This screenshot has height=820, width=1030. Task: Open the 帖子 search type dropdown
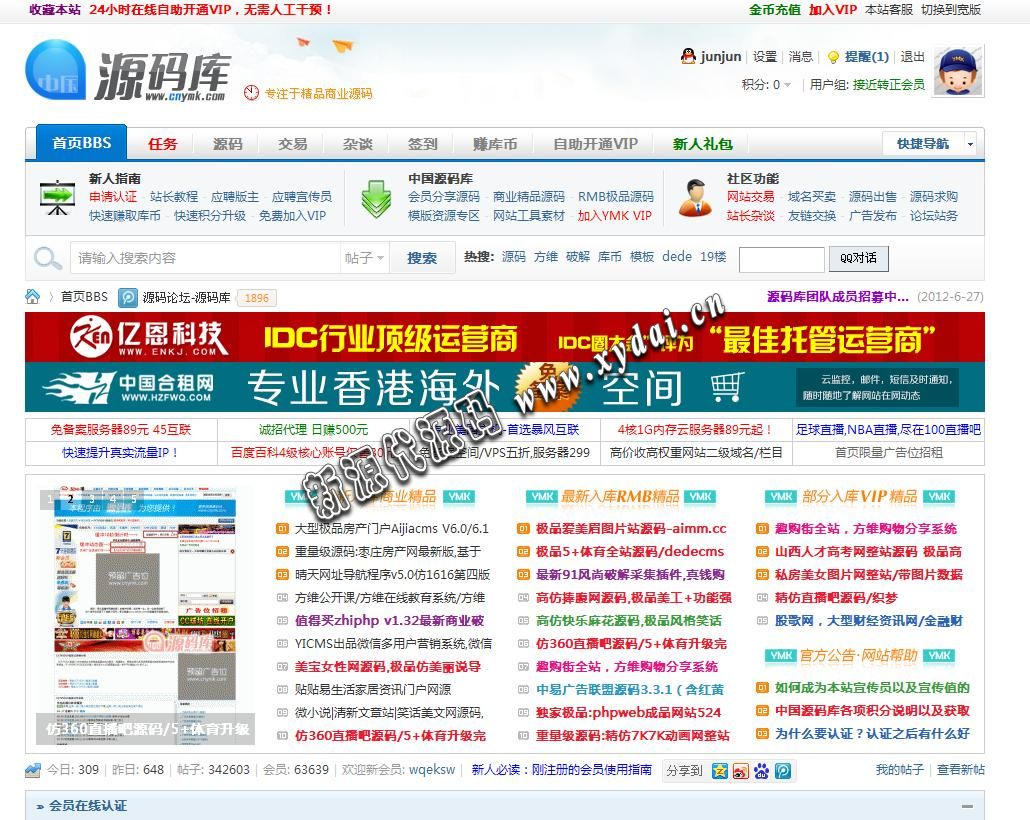pyautogui.click(x=364, y=258)
